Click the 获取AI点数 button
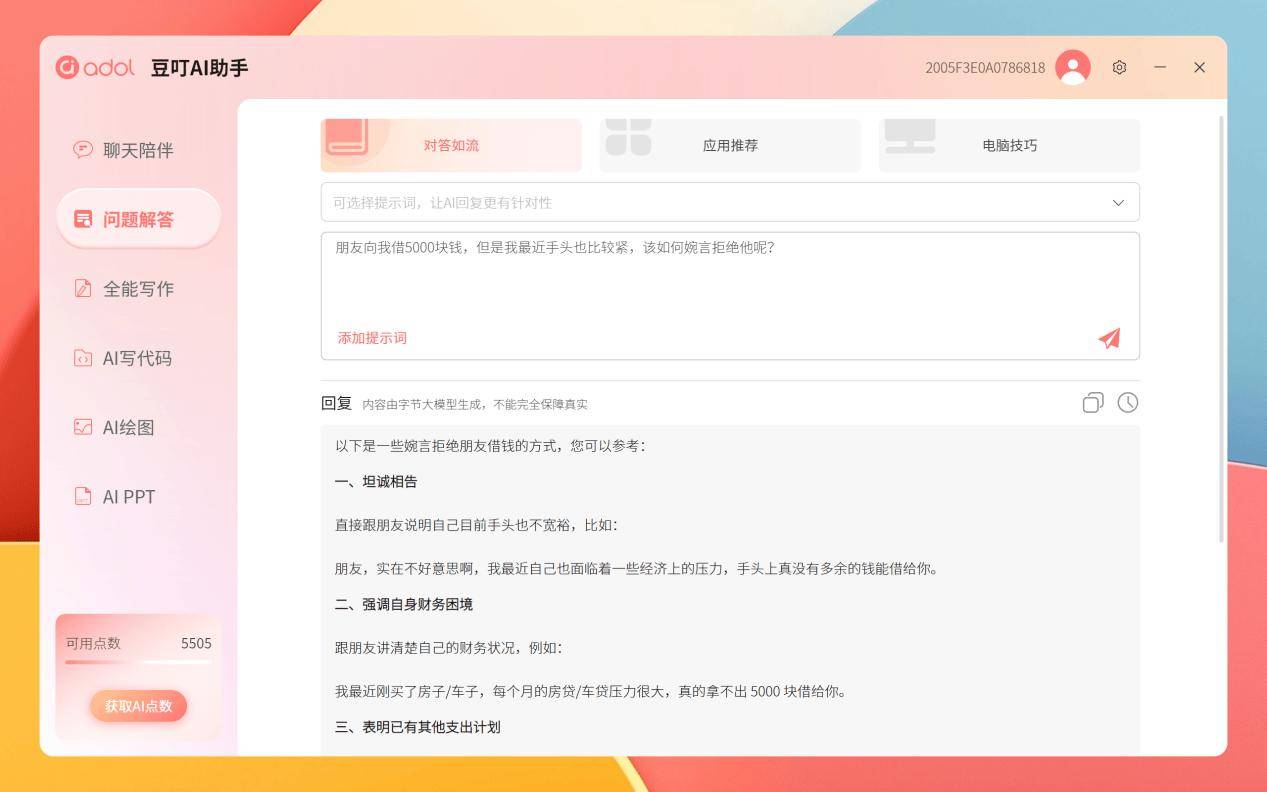 pos(138,706)
